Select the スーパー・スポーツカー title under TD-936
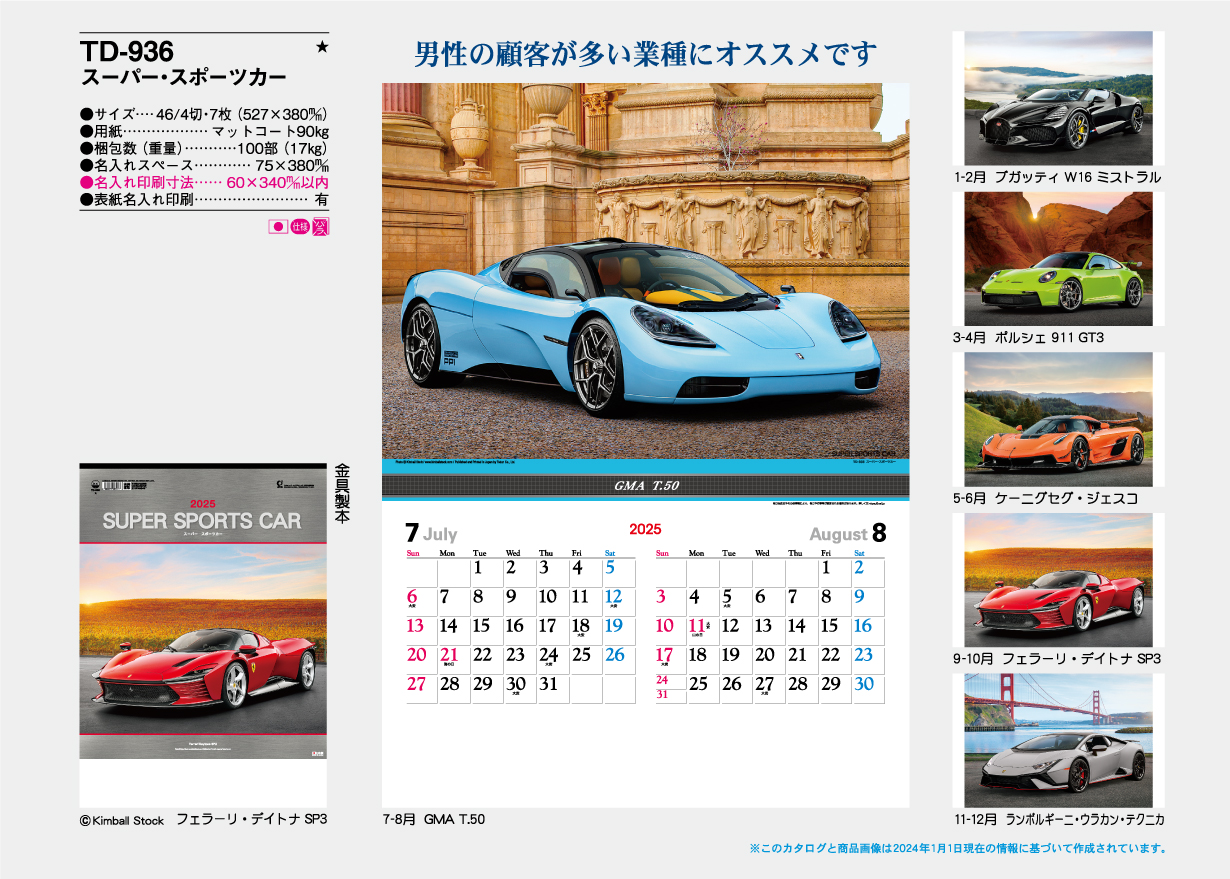This screenshot has height=879, width=1230. tap(183, 77)
